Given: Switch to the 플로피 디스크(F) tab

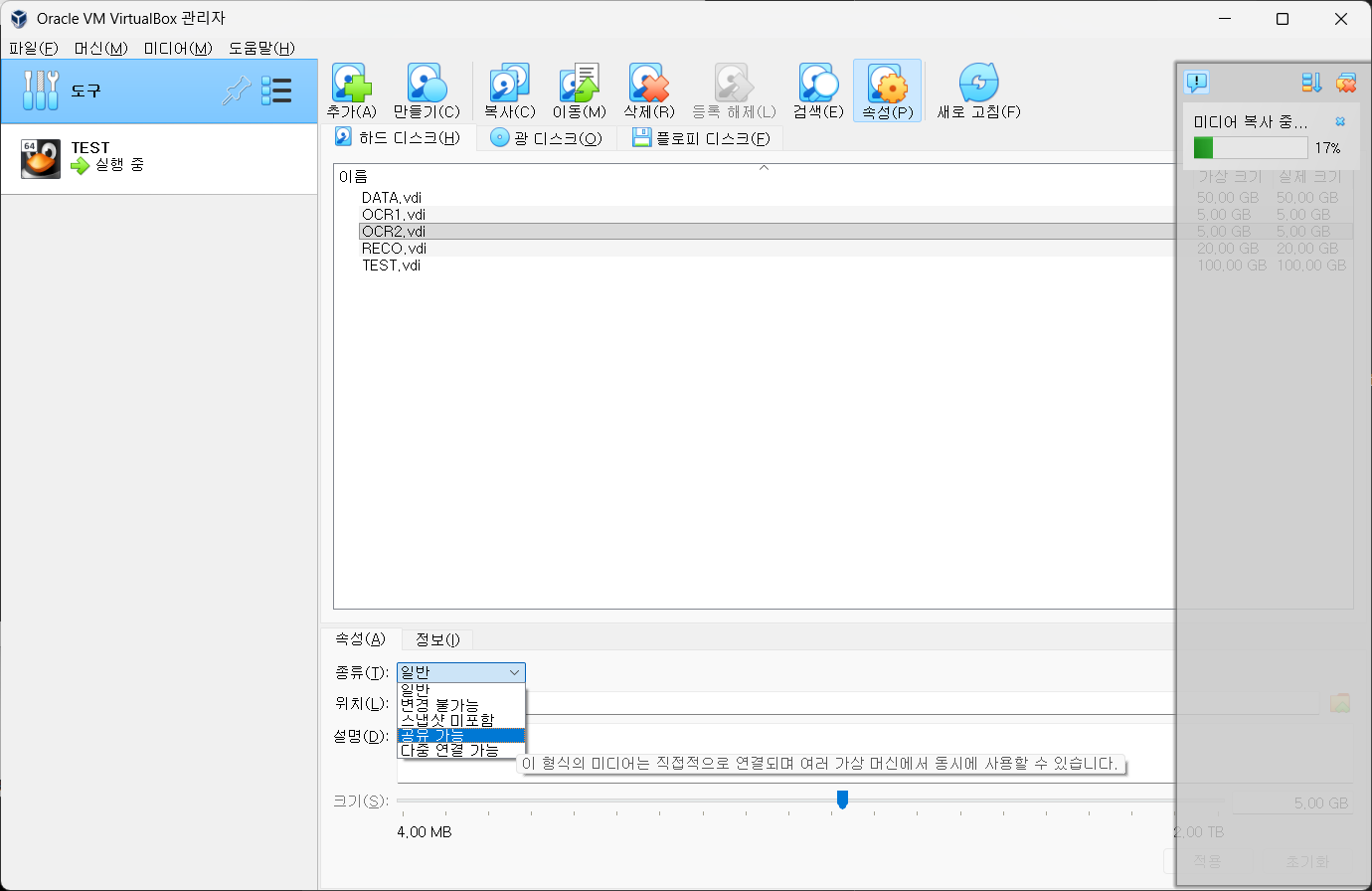Looking at the screenshot, I should click(x=701, y=138).
